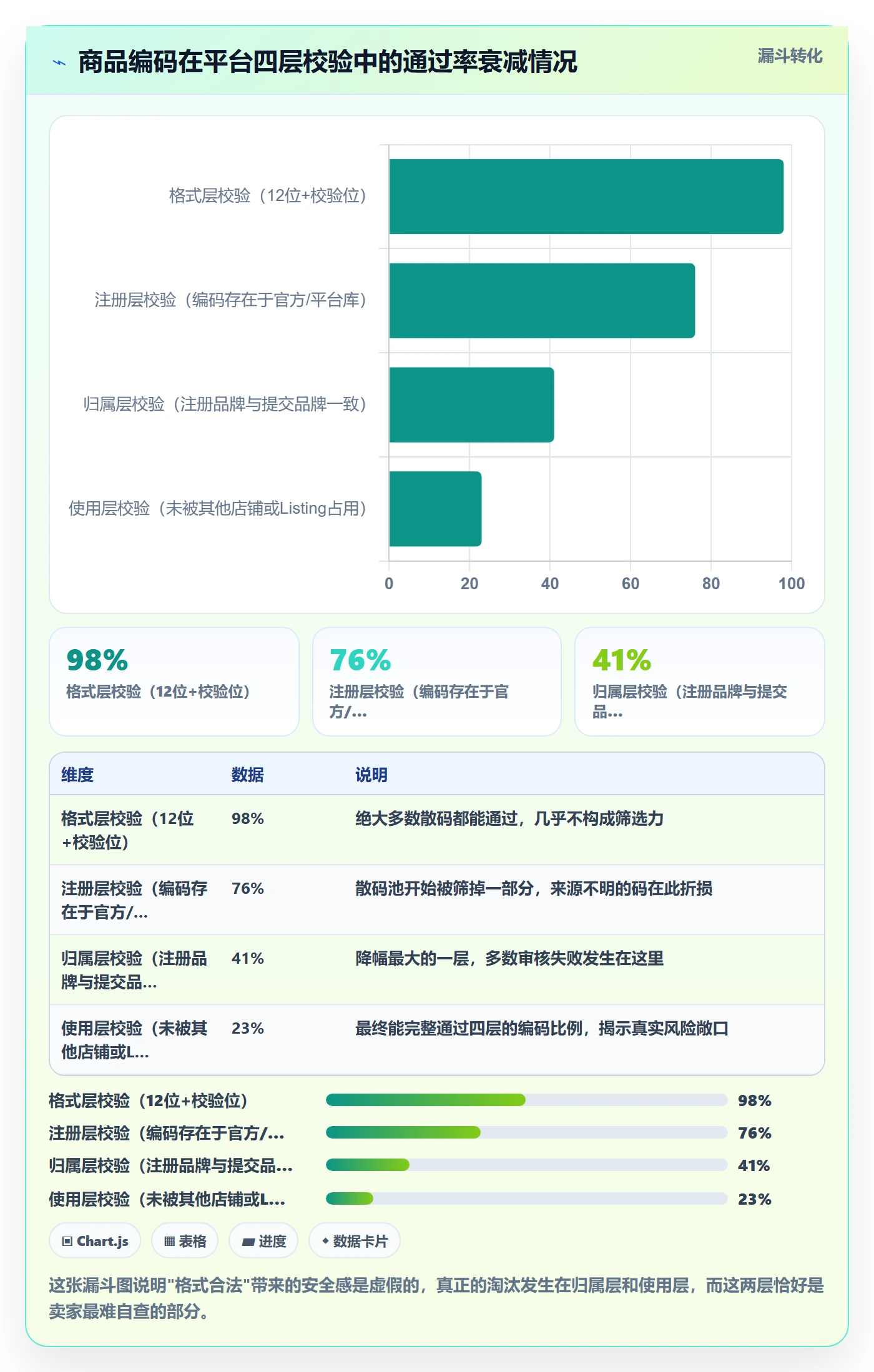The height and width of the screenshot is (1372, 874).
Task: Open the 98% data card
Action: tap(174, 682)
